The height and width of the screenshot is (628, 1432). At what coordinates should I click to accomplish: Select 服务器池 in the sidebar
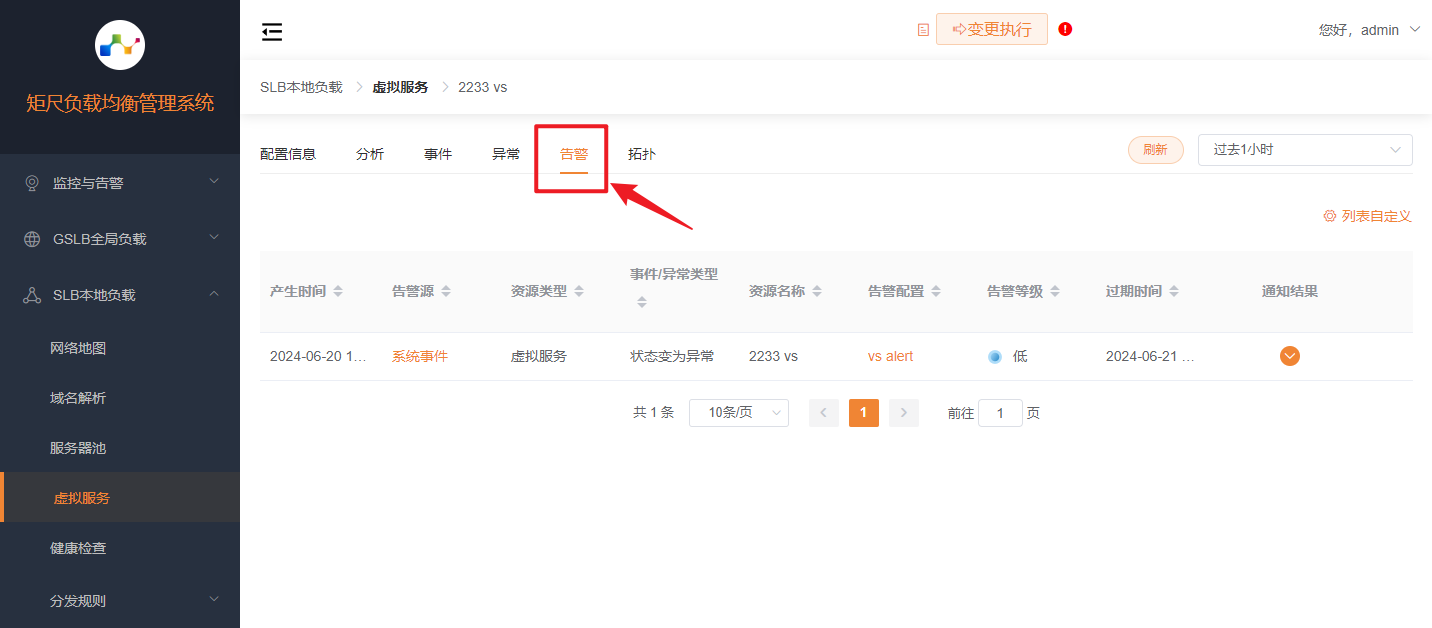pos(78,448)
